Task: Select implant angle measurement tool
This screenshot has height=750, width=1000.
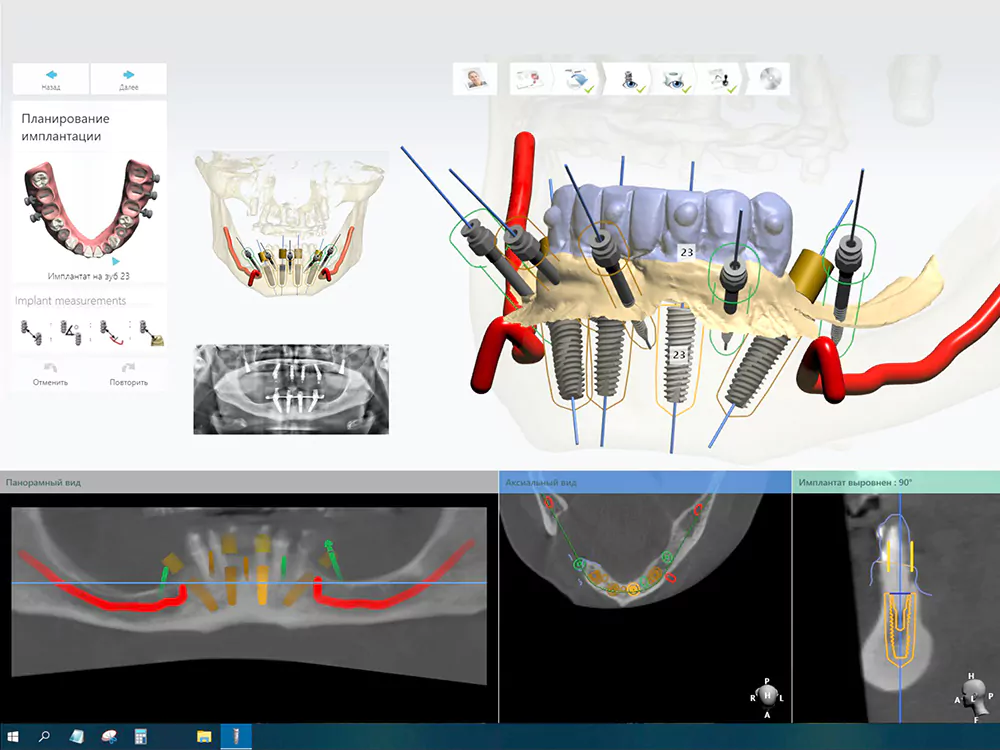Action: 70,332
